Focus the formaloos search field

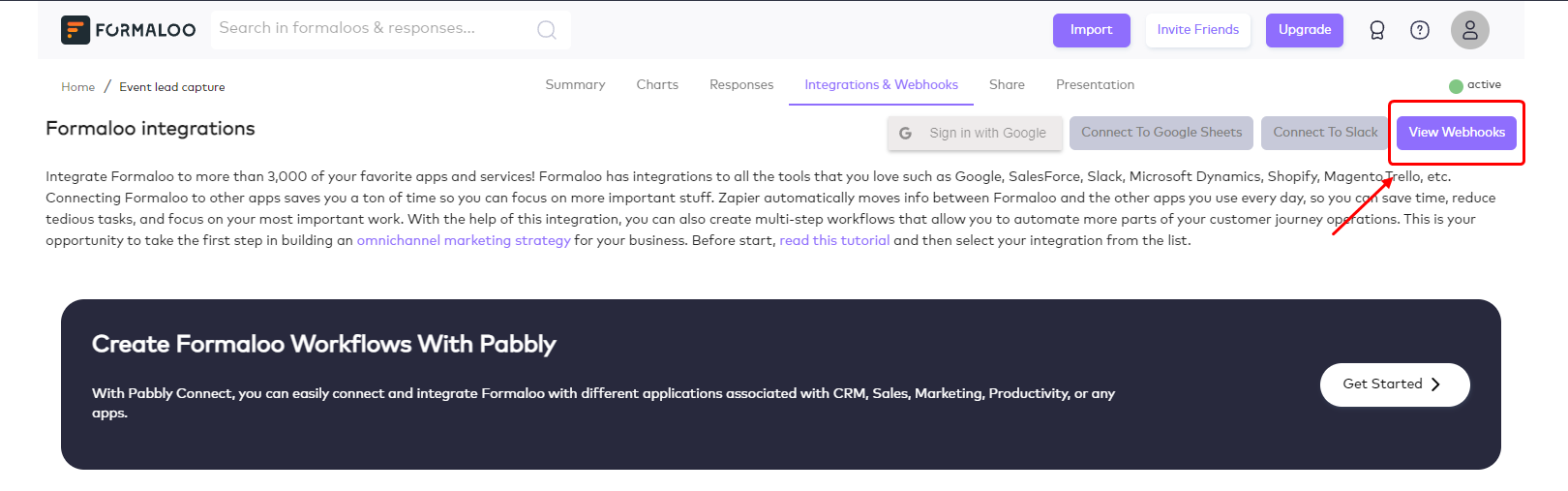pos(391,29)
